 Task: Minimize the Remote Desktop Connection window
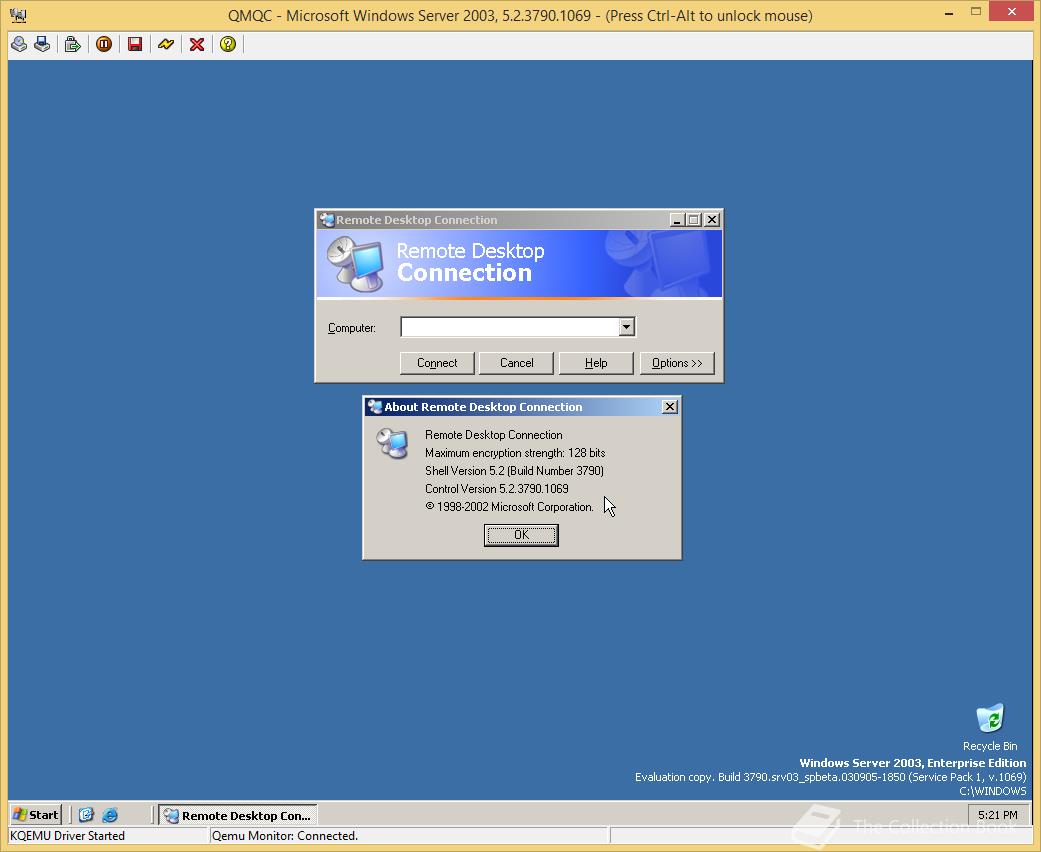[677, 220]
